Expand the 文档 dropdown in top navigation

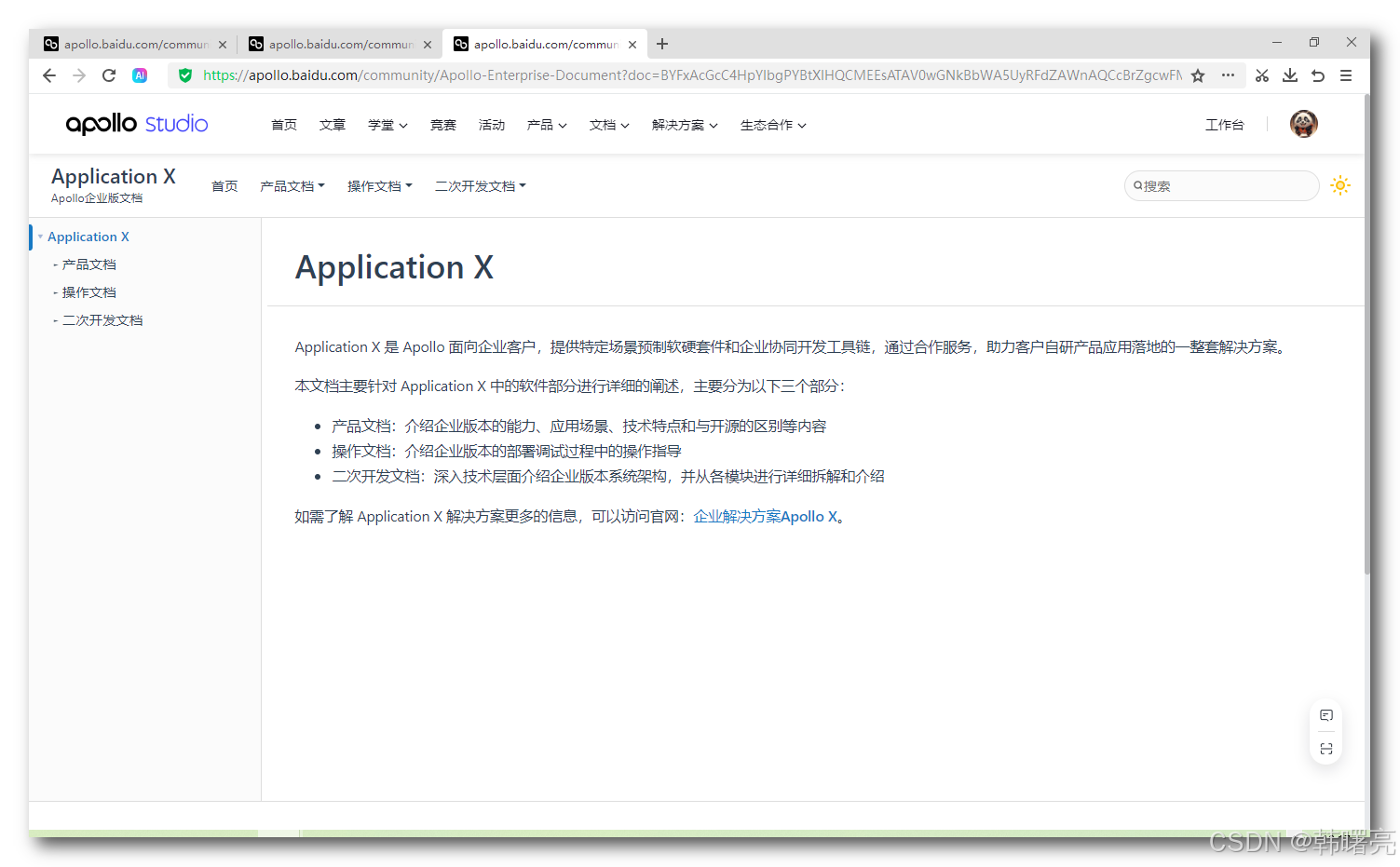tap(609, 125)
